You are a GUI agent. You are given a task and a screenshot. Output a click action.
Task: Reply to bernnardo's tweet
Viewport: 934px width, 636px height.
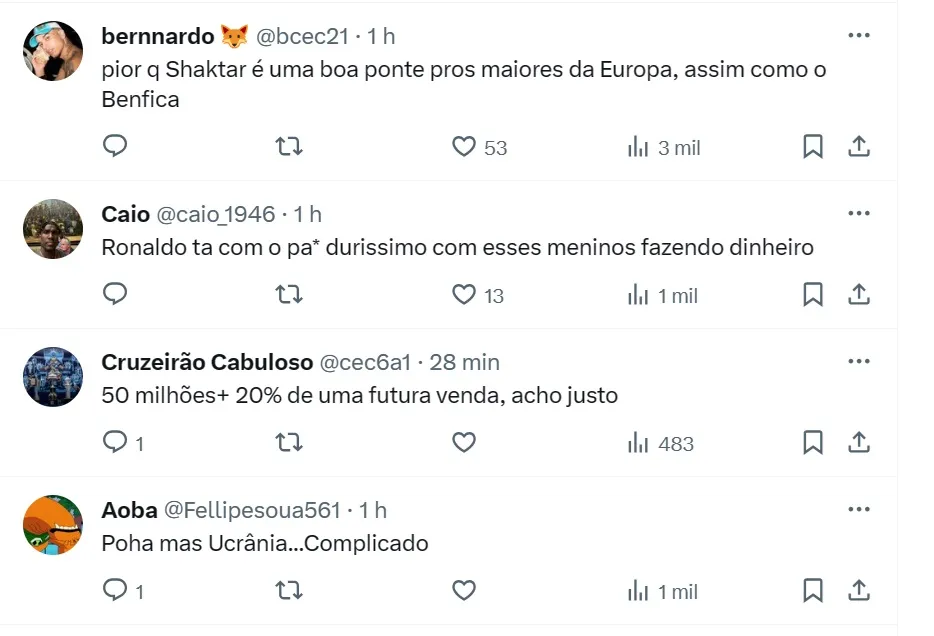[x=116, y=147]
